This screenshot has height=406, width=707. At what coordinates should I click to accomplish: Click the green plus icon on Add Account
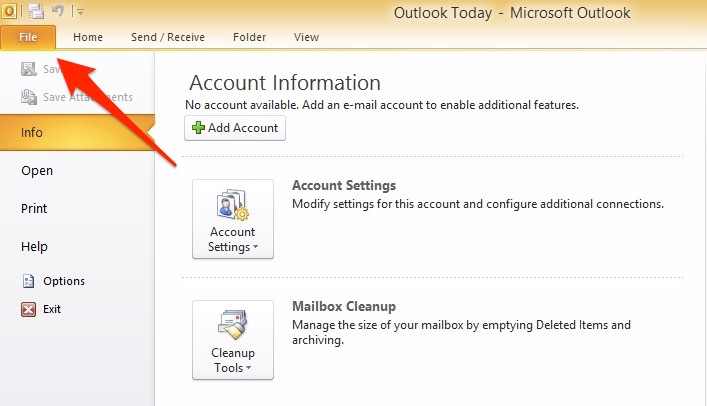[198, 128]
